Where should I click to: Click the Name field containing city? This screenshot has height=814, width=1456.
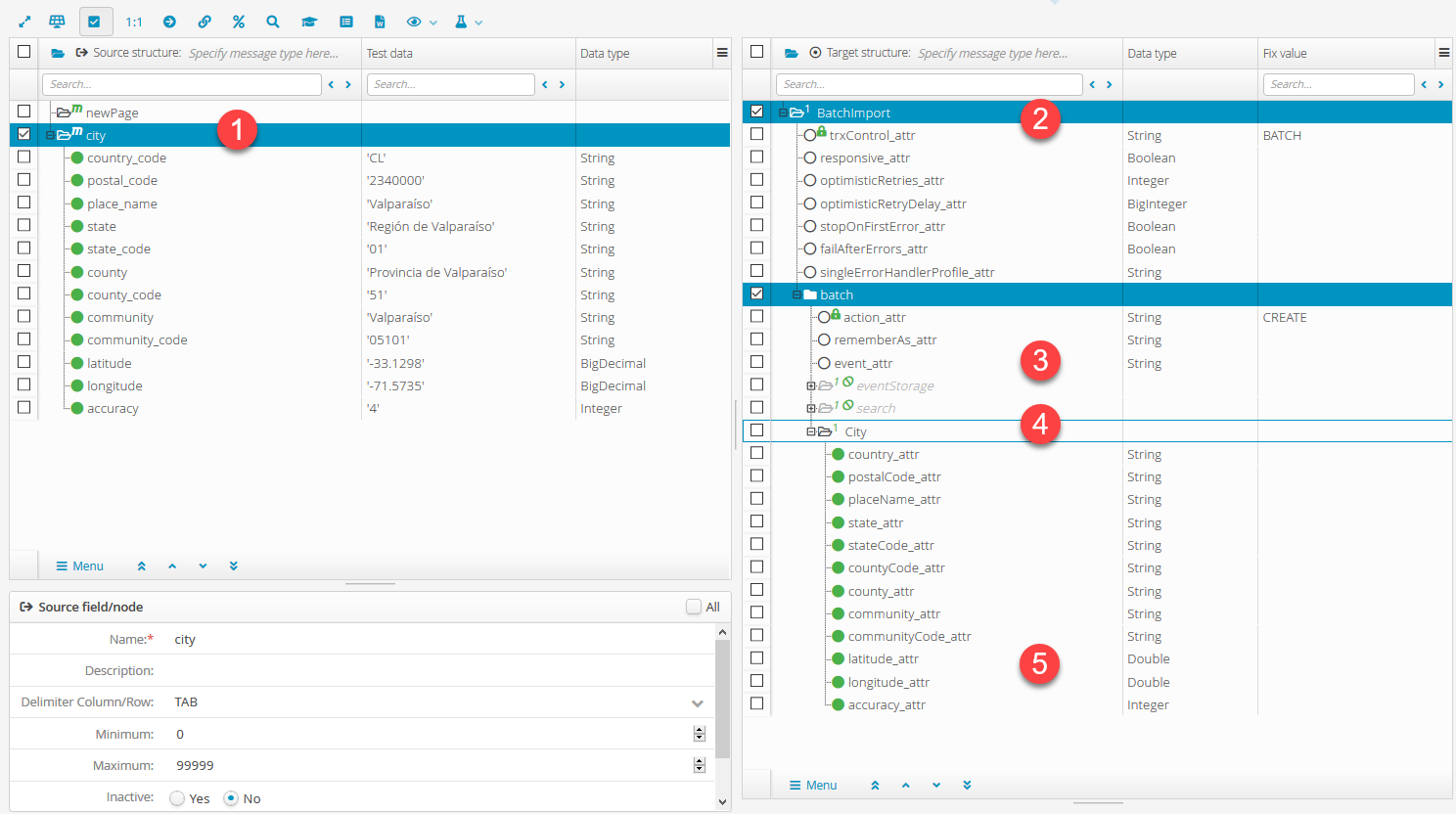pyautogui.click(x=440, y=639)
